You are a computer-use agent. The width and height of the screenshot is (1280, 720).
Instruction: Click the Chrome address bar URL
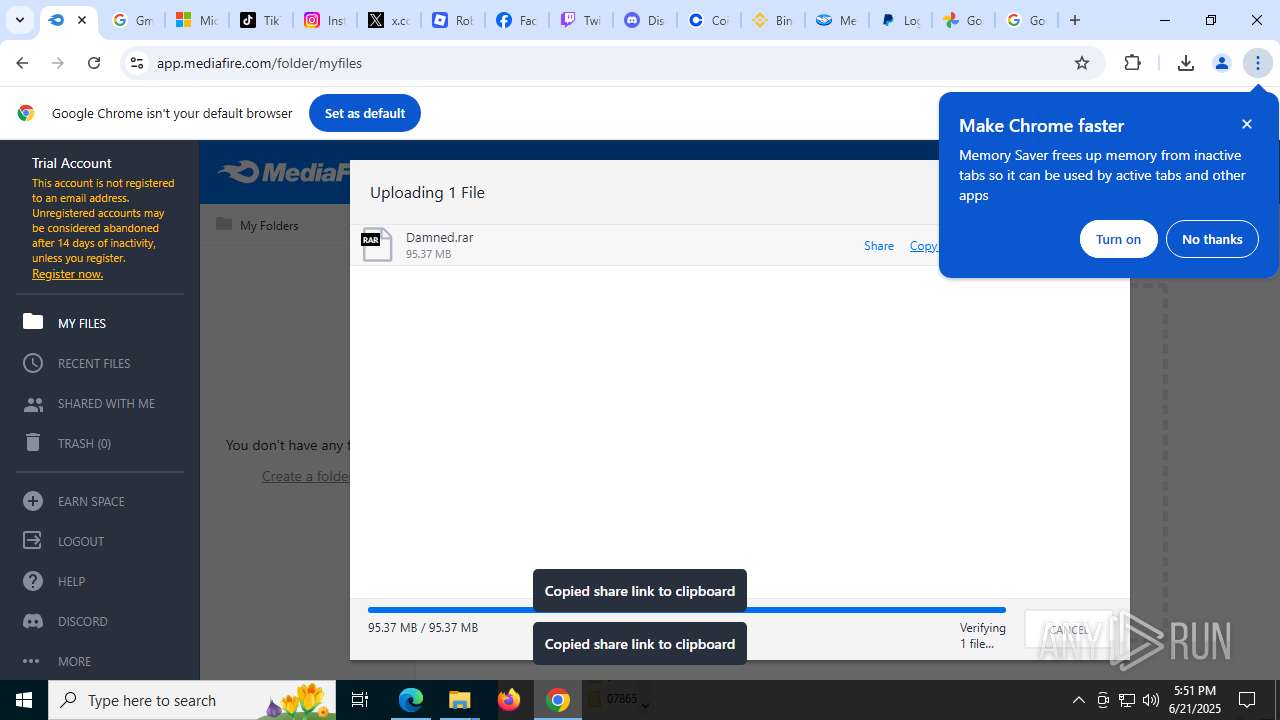pyautogui.click(x=259, y=63)
